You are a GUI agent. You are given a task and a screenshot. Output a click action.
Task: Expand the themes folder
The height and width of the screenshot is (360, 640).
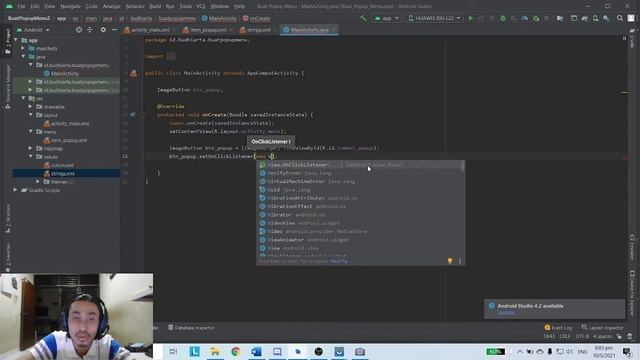[x=38, y=182]
